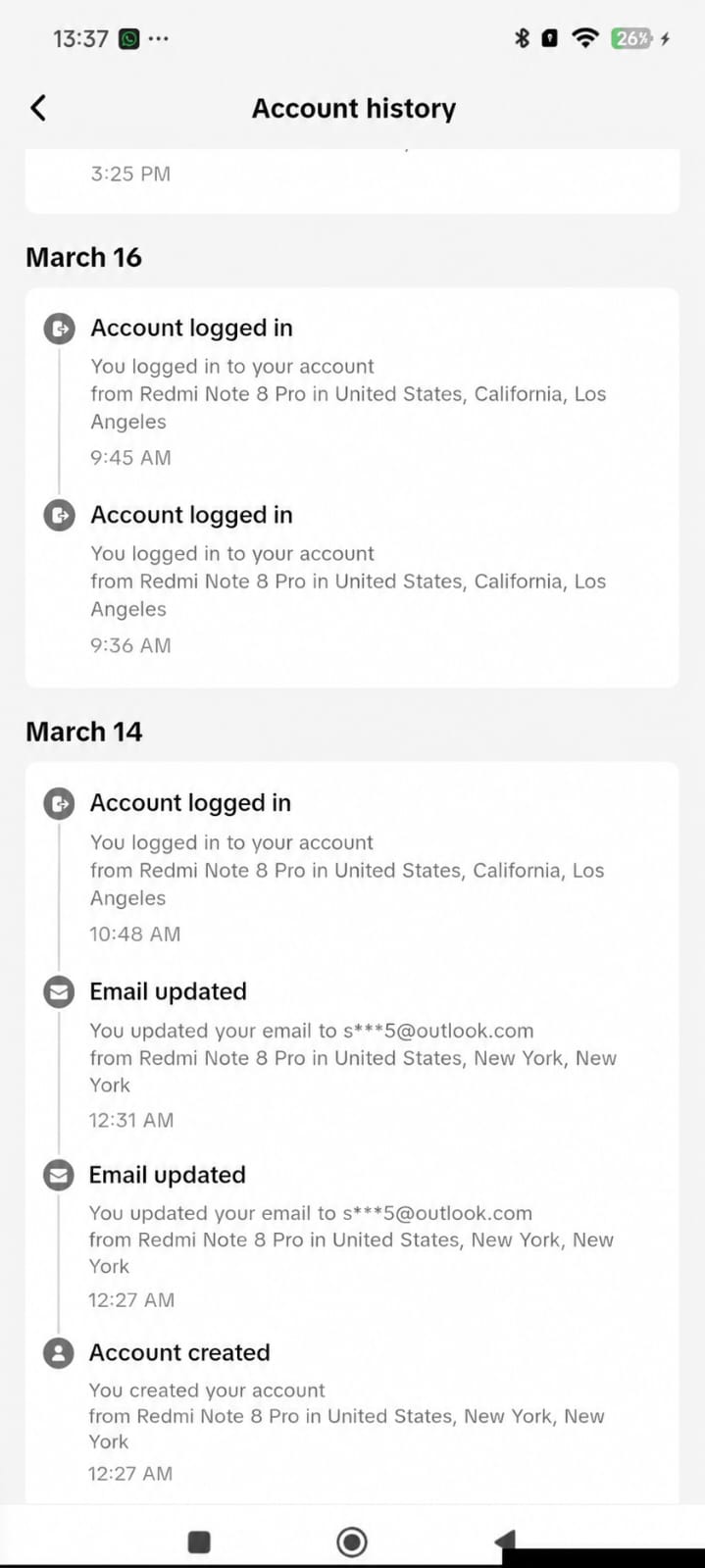Select the March 16 date header

(84, 257)
